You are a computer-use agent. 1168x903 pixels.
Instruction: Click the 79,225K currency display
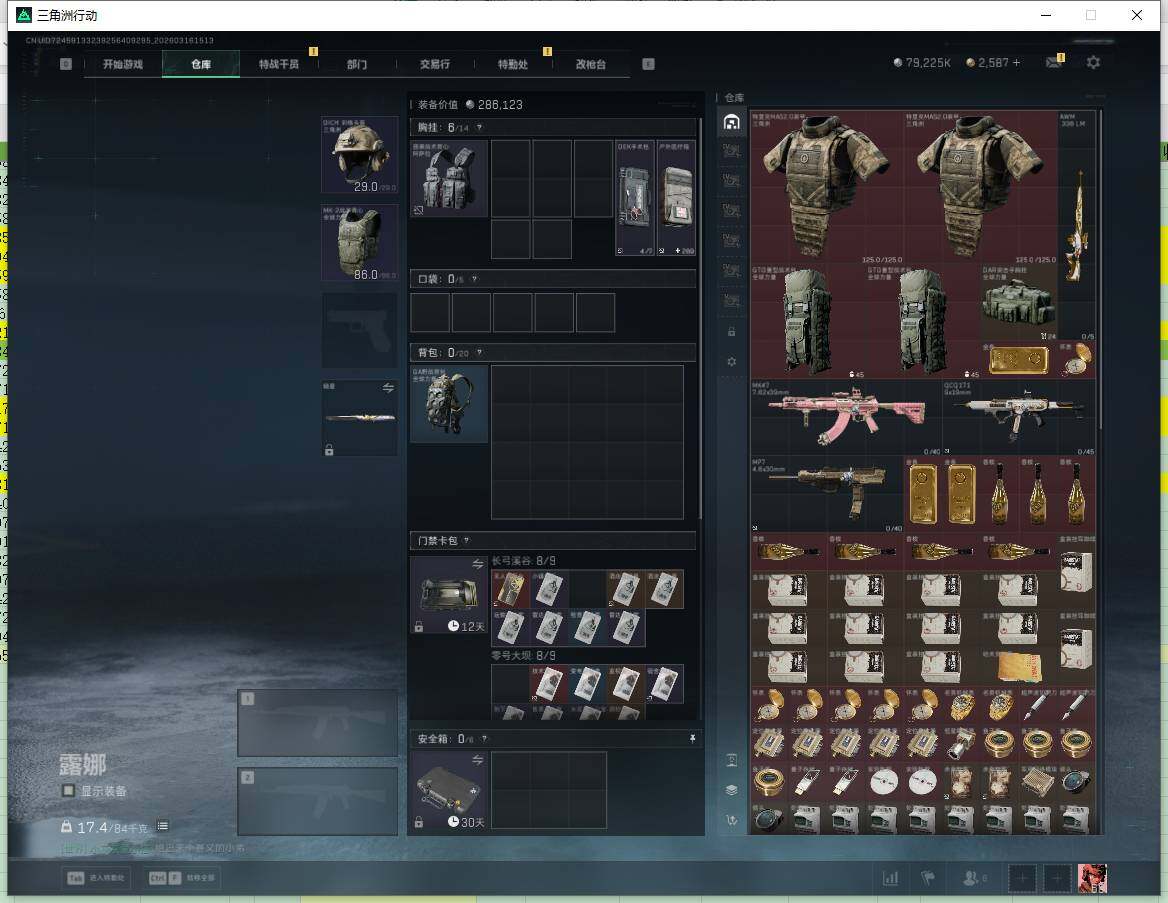tap(921, 63)
